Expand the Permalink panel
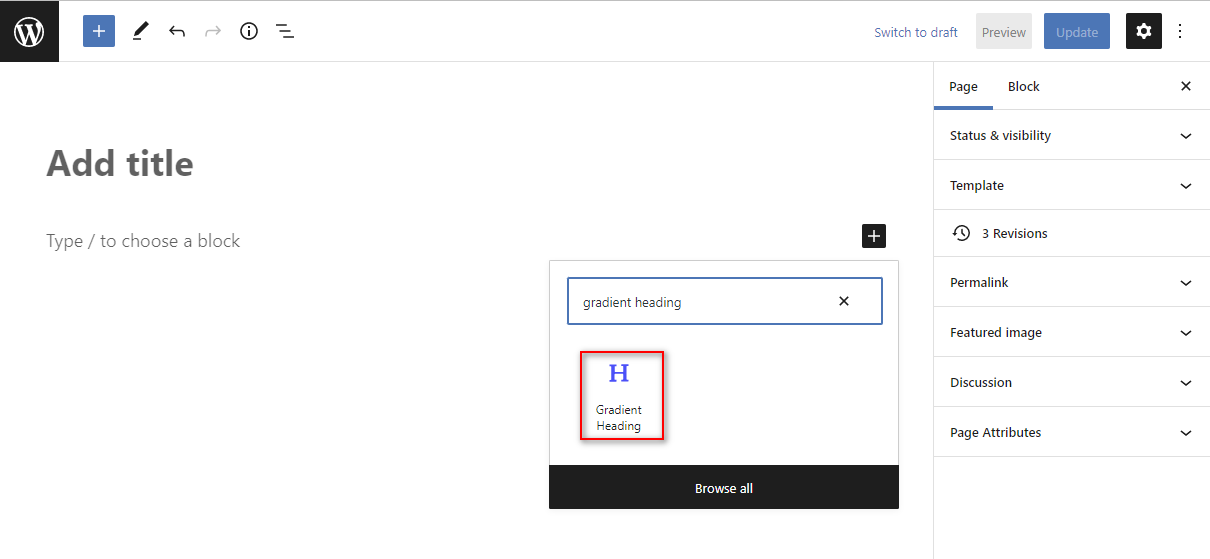 tap(1072, 282)
